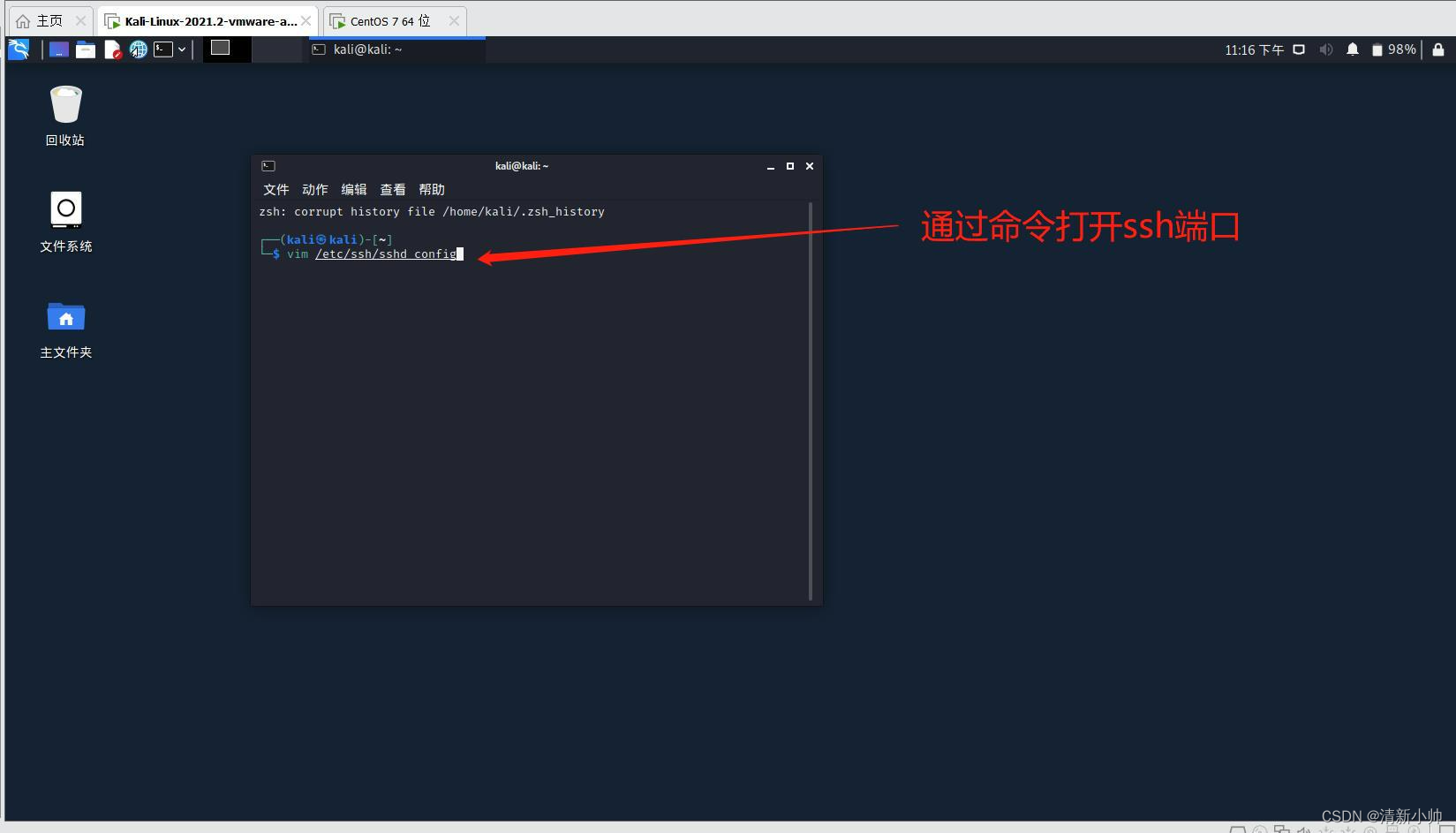Click the volume speaker icon
1456x833 pixels.
pos(1325,50)
